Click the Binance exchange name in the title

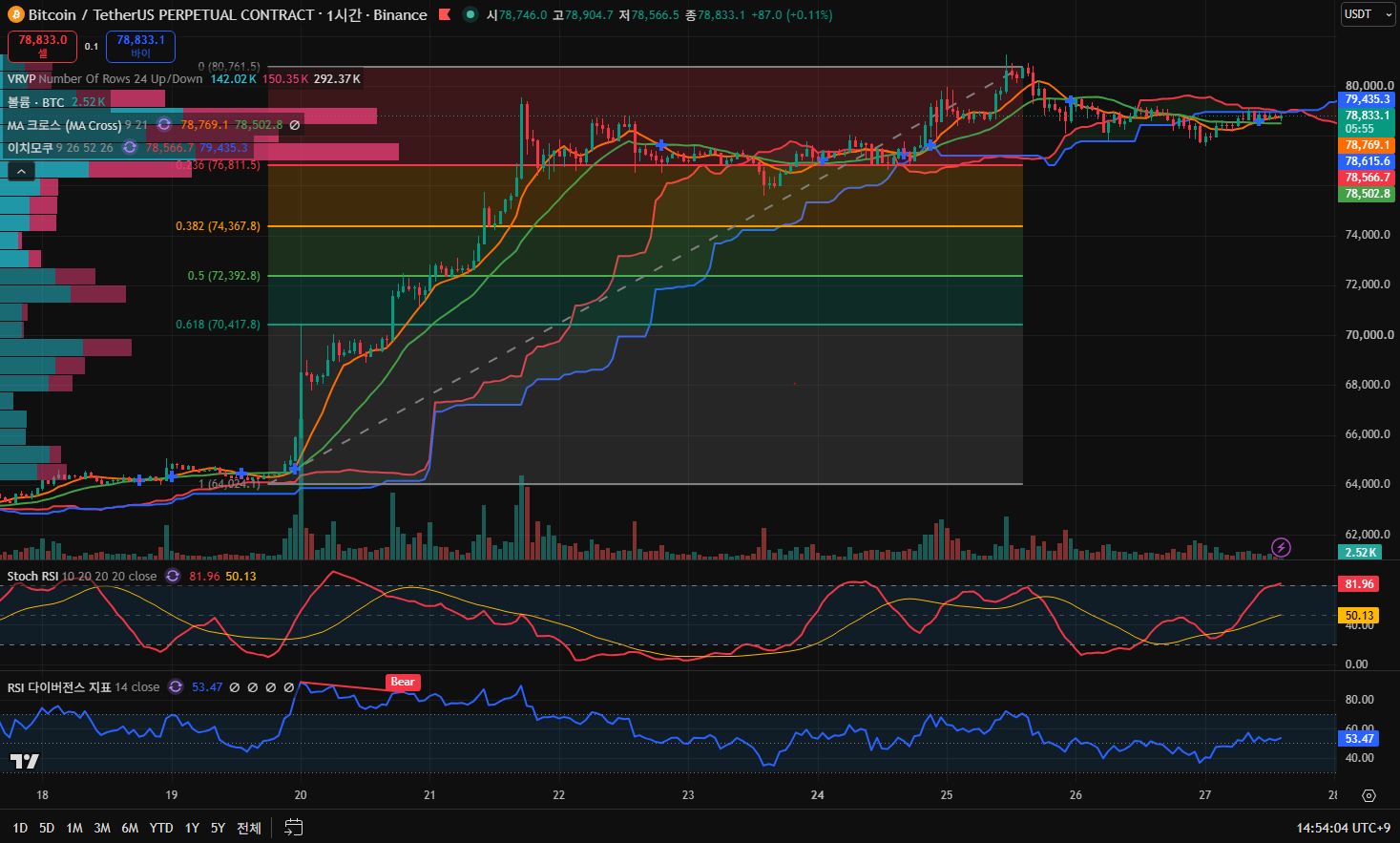(401, 15)
